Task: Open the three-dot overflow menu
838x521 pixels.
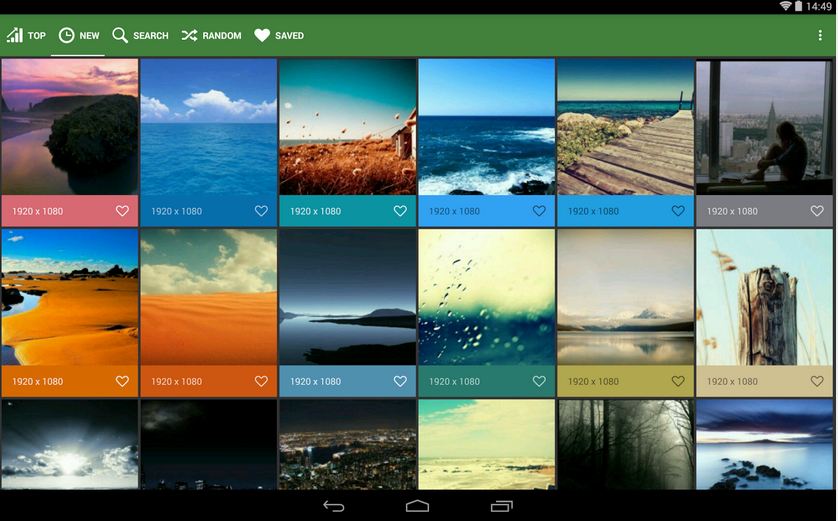Action: (x=820, y=36)
